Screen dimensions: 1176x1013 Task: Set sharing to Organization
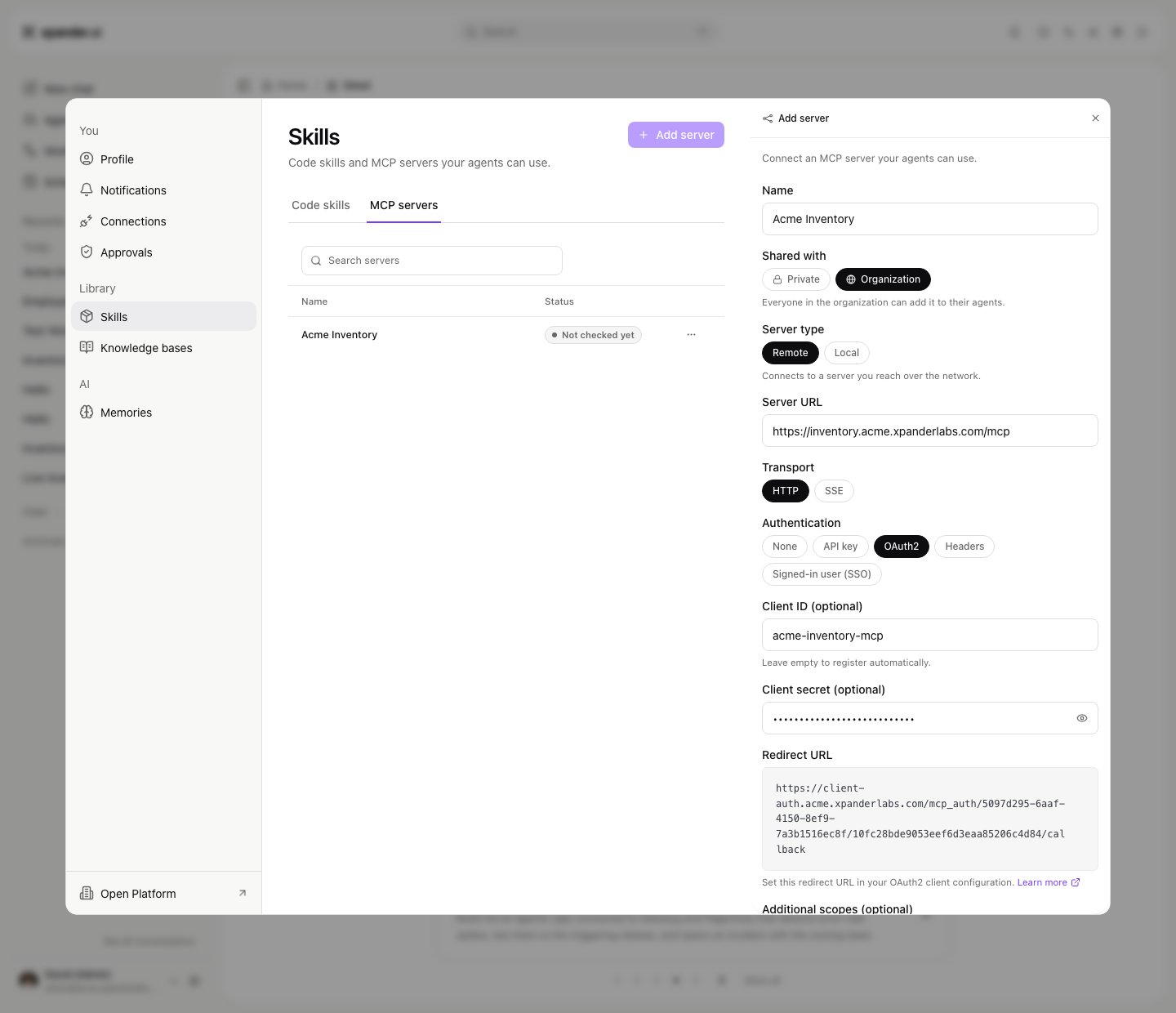coord(883,279)
